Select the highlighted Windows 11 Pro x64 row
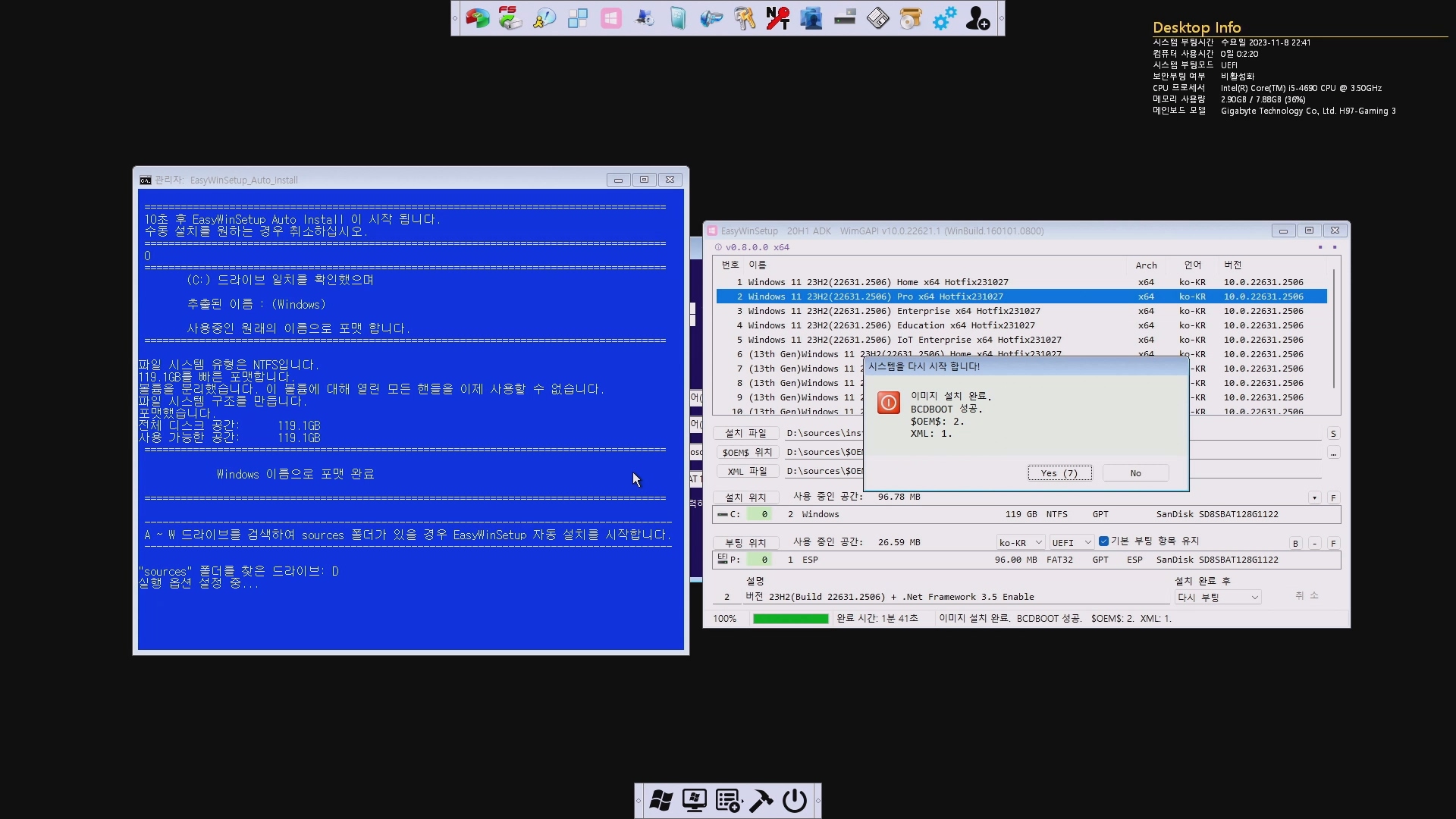Image resolution: width=1456 pixels, height=819 pixels. click(x=1021, y=297)
